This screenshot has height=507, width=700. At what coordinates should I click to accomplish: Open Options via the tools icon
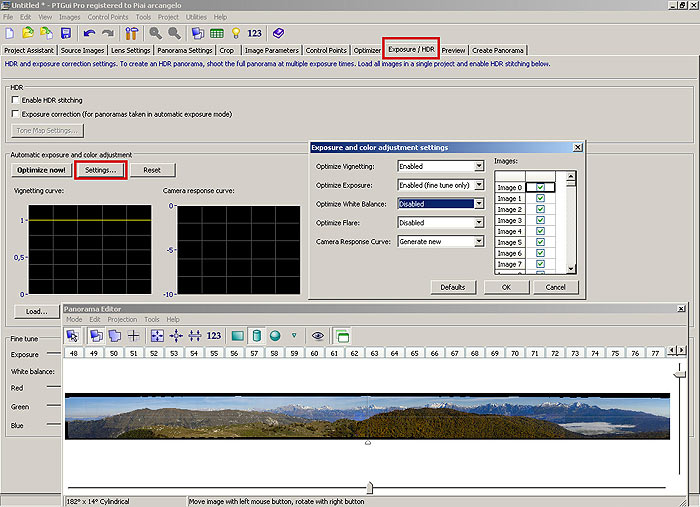[x=132, y=33]
